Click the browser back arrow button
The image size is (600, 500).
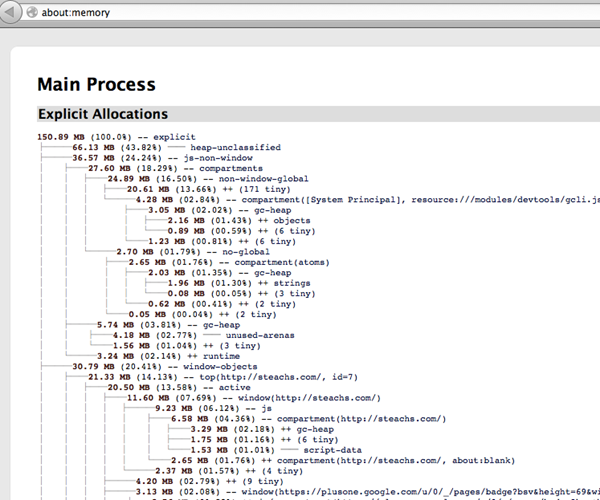tap(10, 12)
